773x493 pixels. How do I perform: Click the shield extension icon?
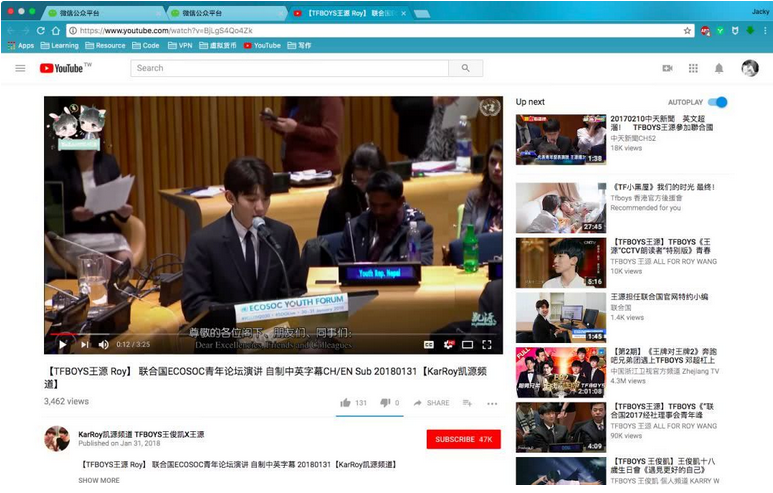point(735,31)
